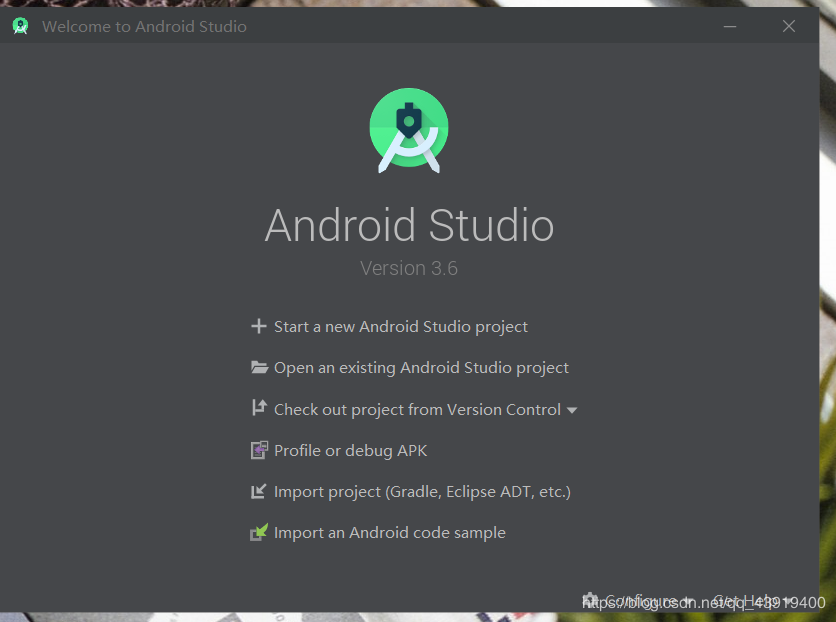Click the Import project icon
The image size is (836, 622).
pos(259,491)
